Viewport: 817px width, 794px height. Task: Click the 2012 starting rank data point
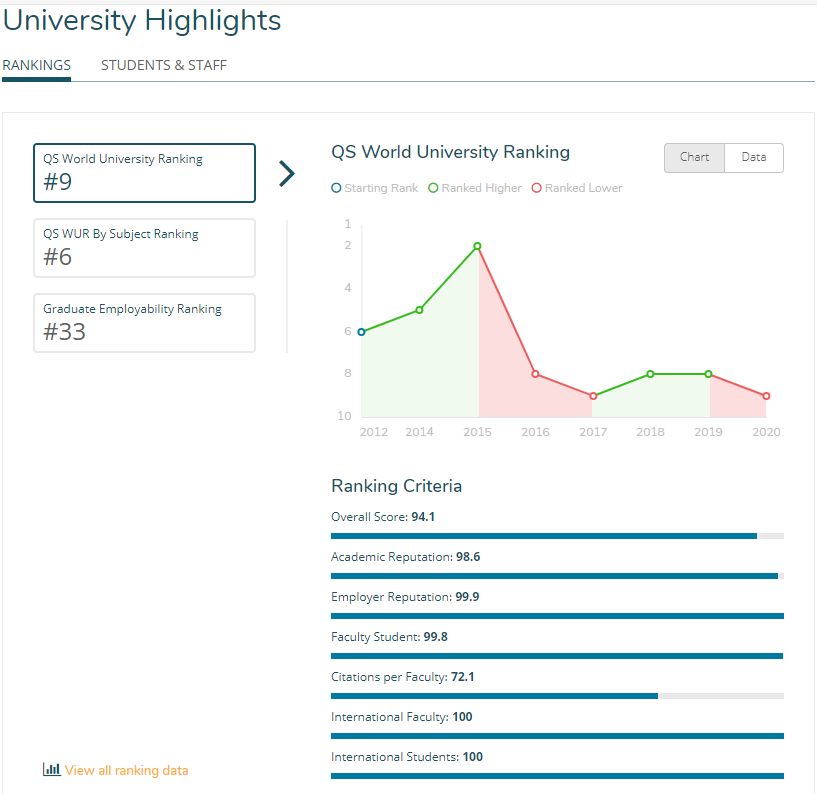[x=361, y=332]
